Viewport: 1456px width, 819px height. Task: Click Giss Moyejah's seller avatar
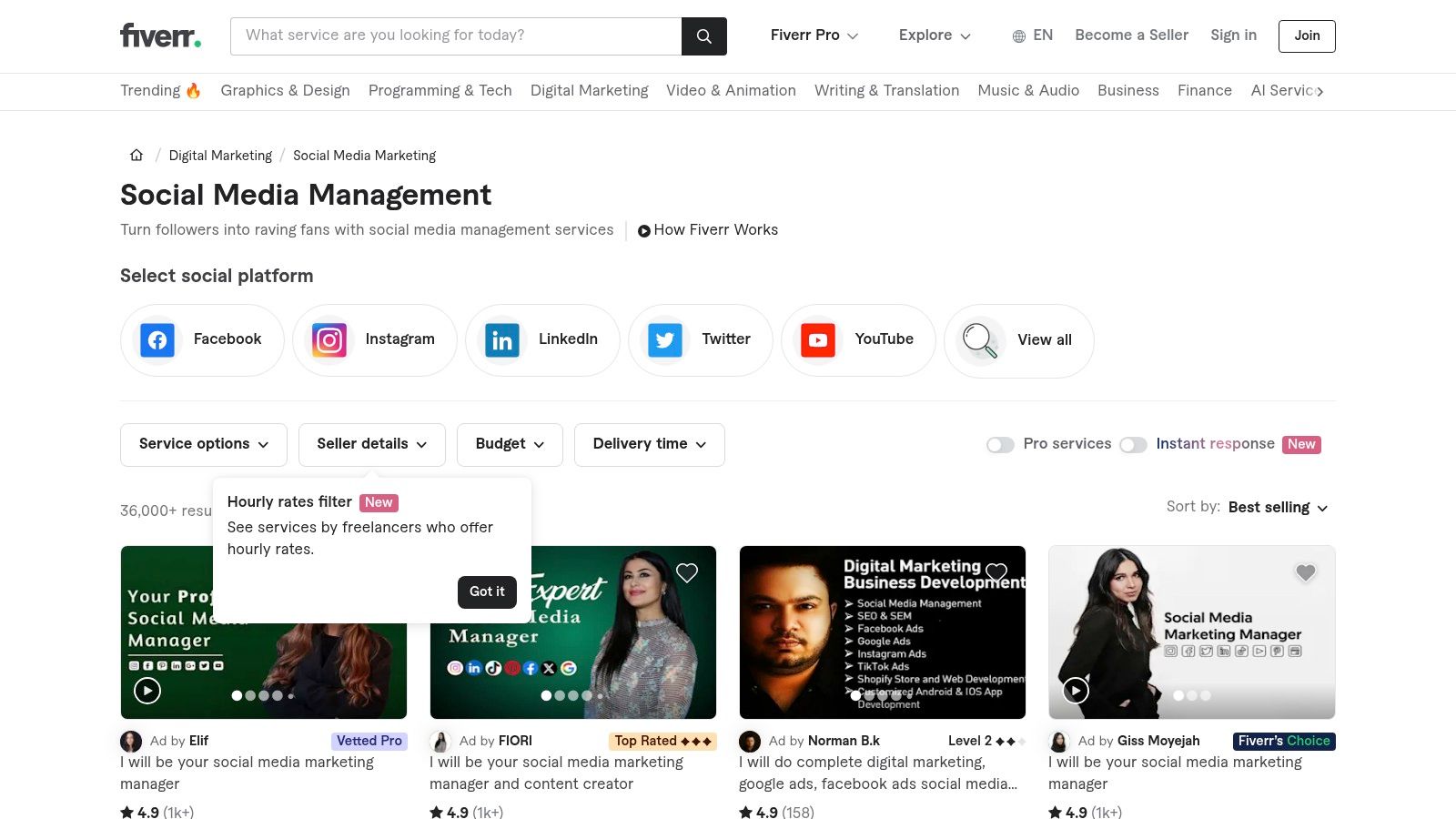click(1059, 741)
